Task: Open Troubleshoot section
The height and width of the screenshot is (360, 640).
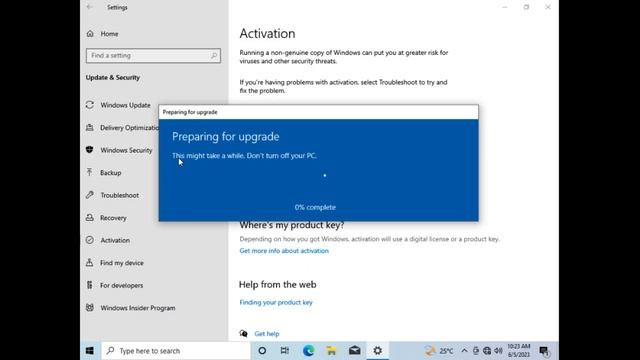Action: coord(120,196)
